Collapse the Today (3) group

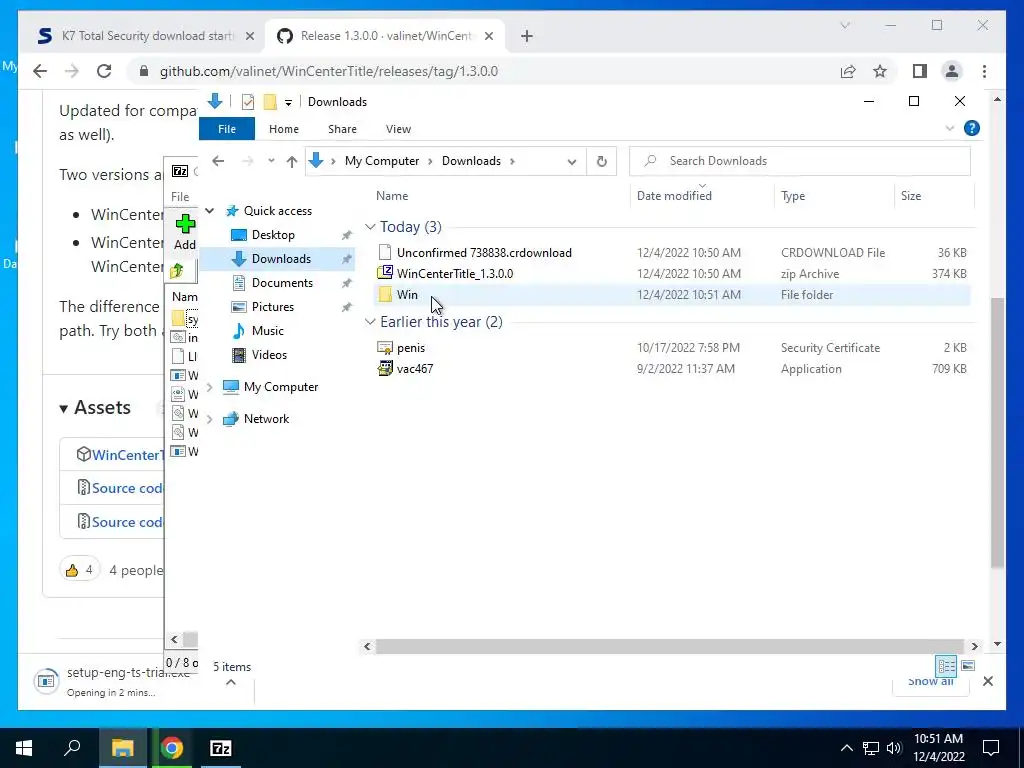pos(370,227)
